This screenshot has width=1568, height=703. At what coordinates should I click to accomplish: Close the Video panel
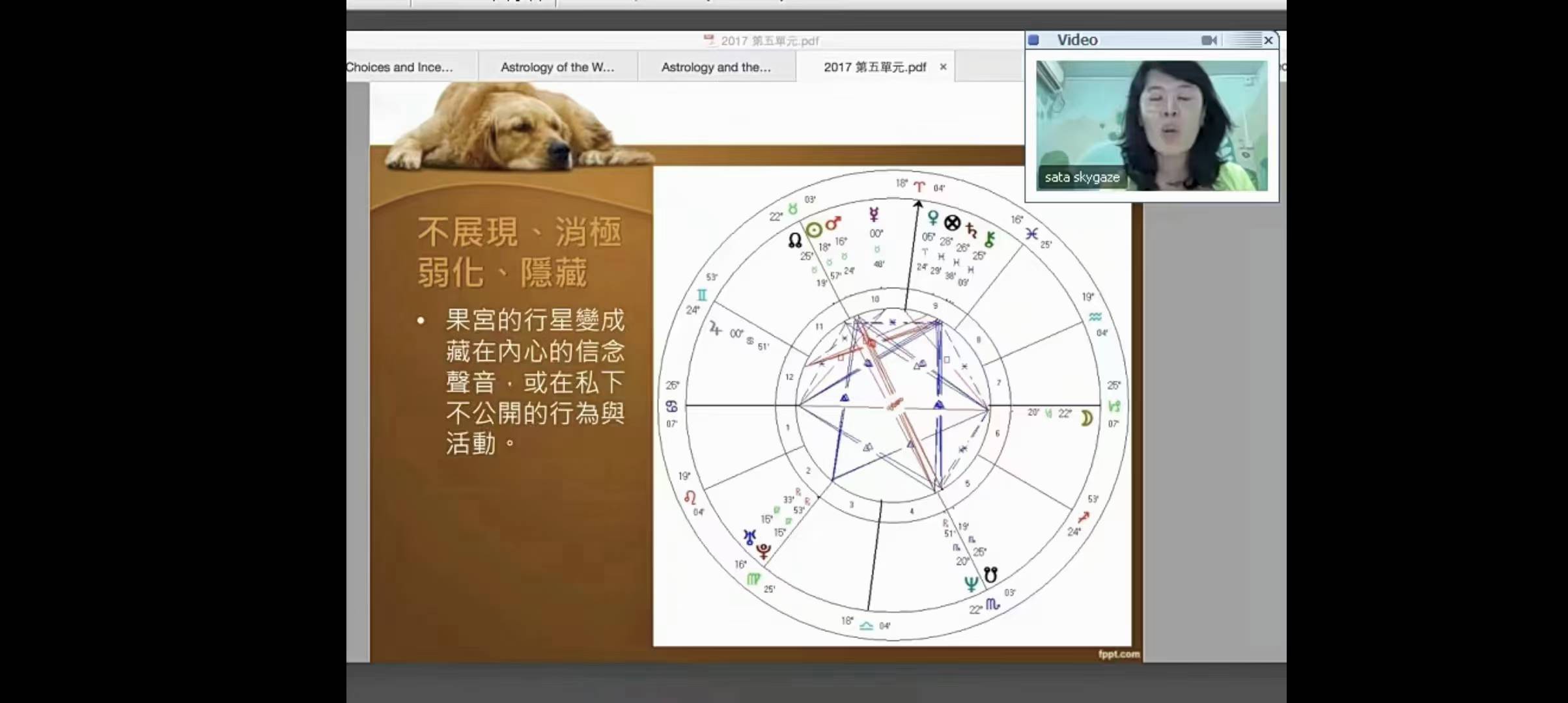click(x=1268, y=40)
